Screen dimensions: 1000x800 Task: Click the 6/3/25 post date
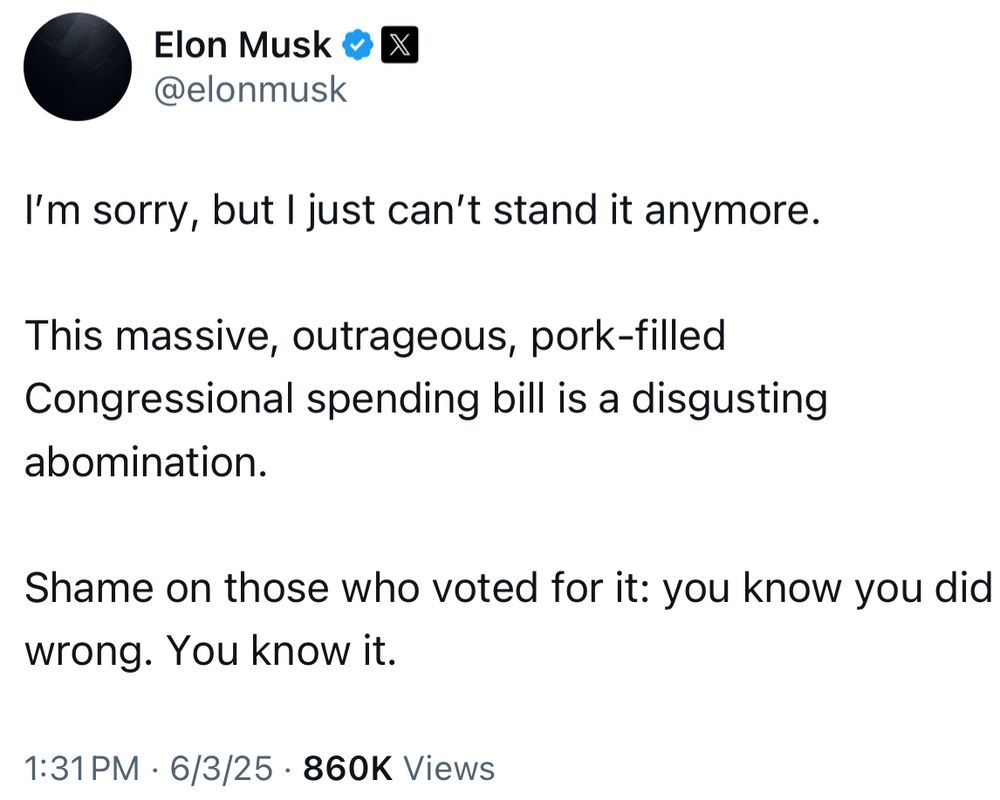pos(221,767)
